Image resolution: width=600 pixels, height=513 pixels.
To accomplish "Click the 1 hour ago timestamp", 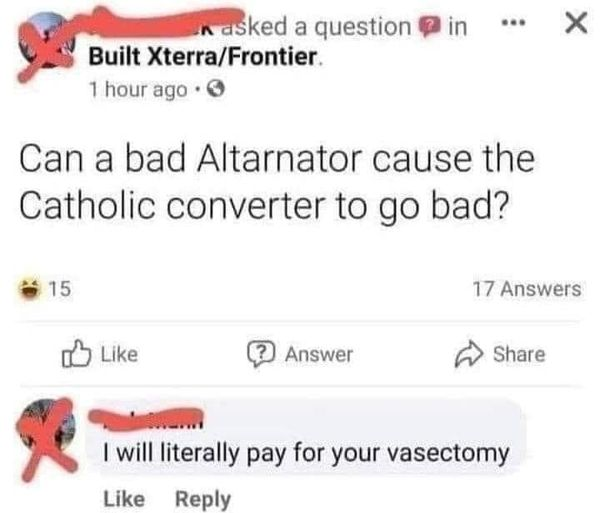I will 138,90.
